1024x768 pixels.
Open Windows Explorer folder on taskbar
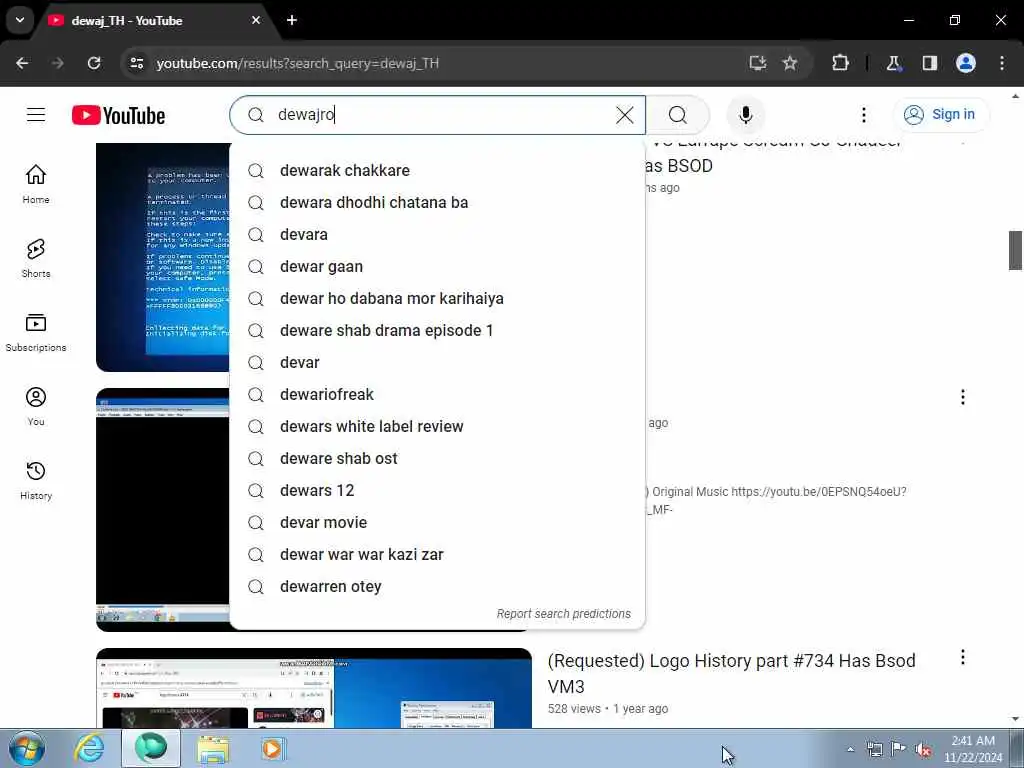coord(214,749)
